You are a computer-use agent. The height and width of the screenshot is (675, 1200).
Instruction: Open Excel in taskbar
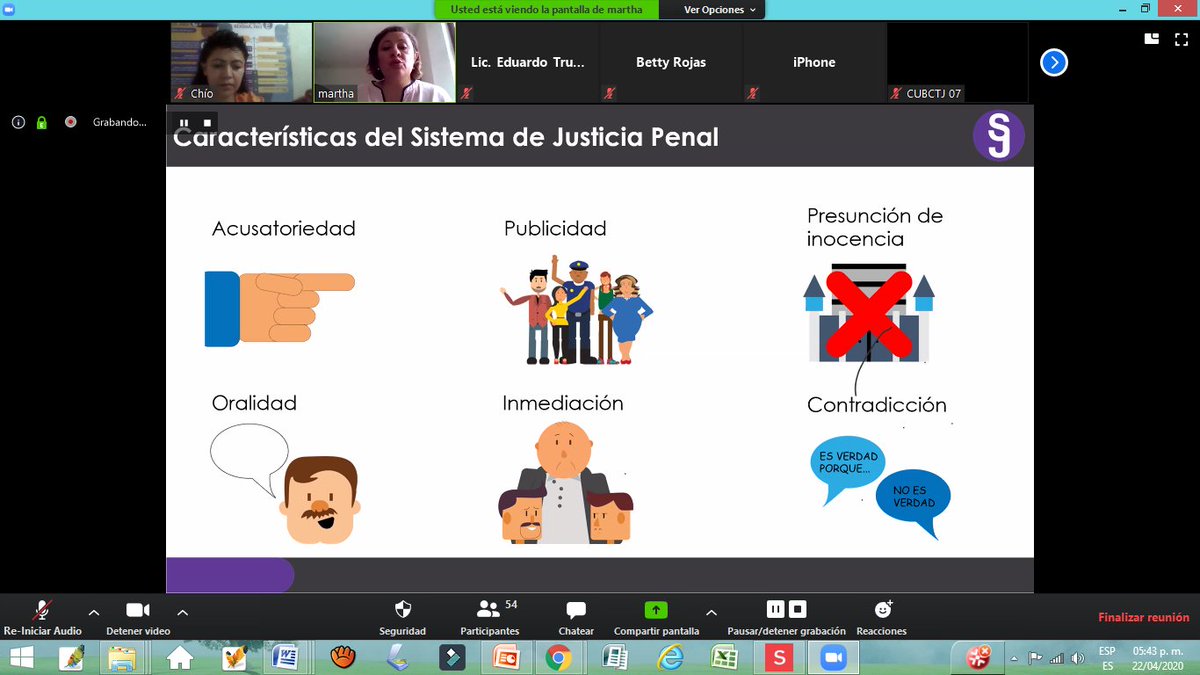click(723, 657)
